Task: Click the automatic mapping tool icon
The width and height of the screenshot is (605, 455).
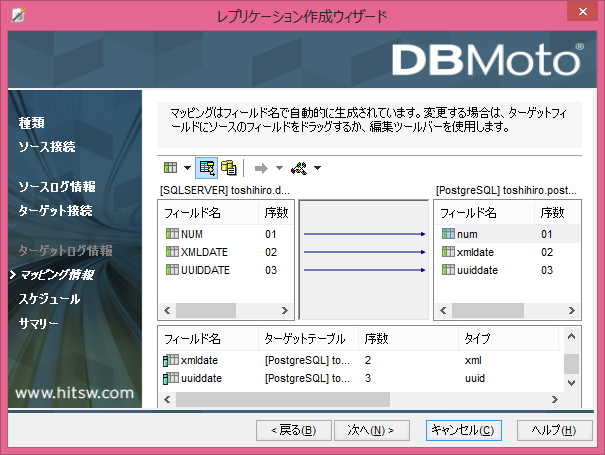Action: coord(299,168)
